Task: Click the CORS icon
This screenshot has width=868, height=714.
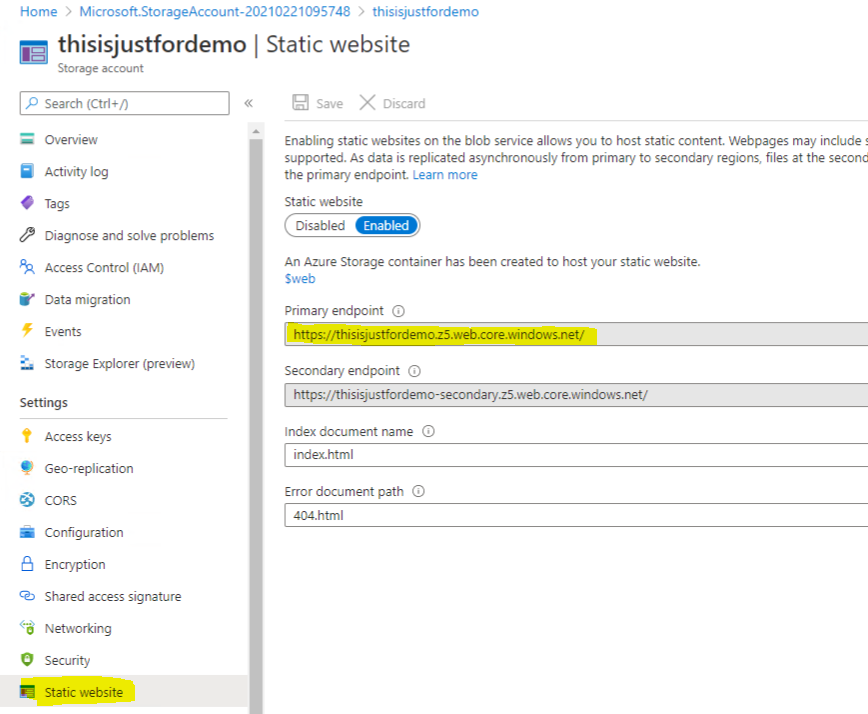Action: 27,500
